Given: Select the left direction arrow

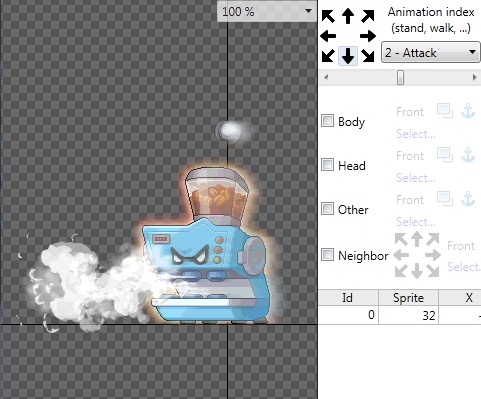Looking at the screenshot, I should click(x=328, y=36).
